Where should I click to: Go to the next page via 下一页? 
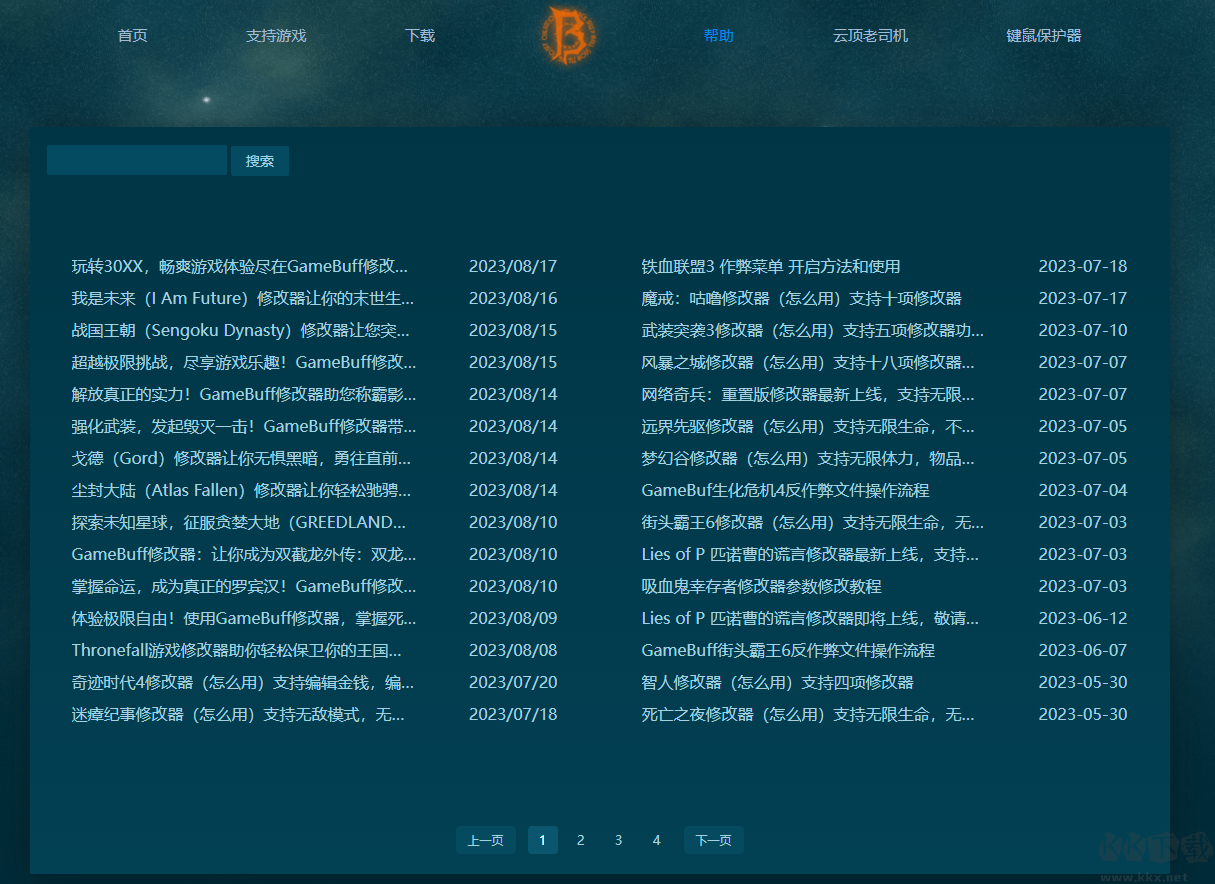tap(713, 840)
